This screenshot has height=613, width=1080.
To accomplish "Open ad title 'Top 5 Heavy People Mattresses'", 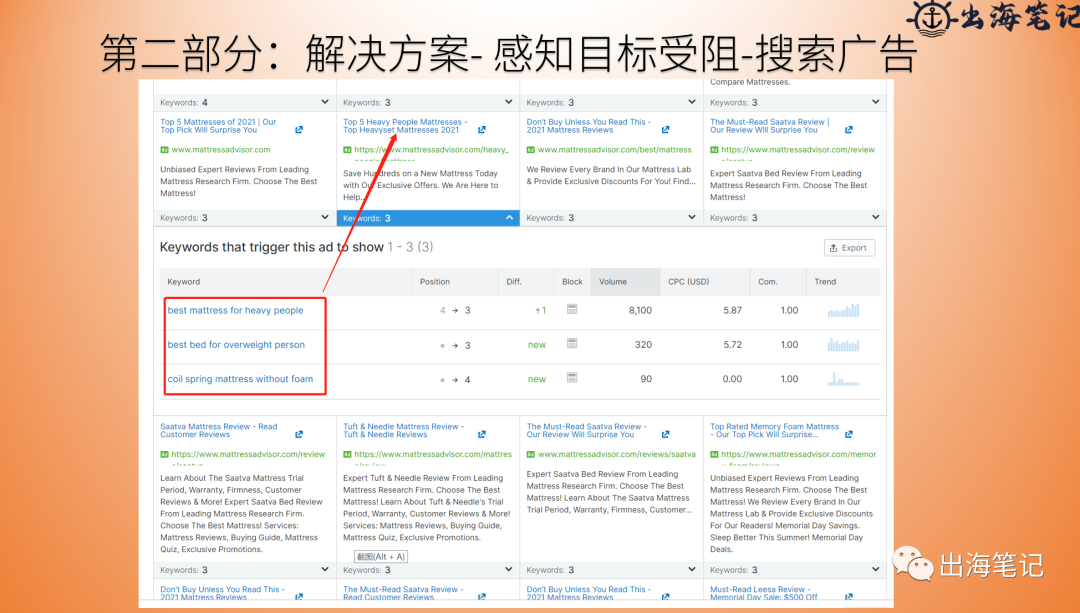I will point(405,126).
